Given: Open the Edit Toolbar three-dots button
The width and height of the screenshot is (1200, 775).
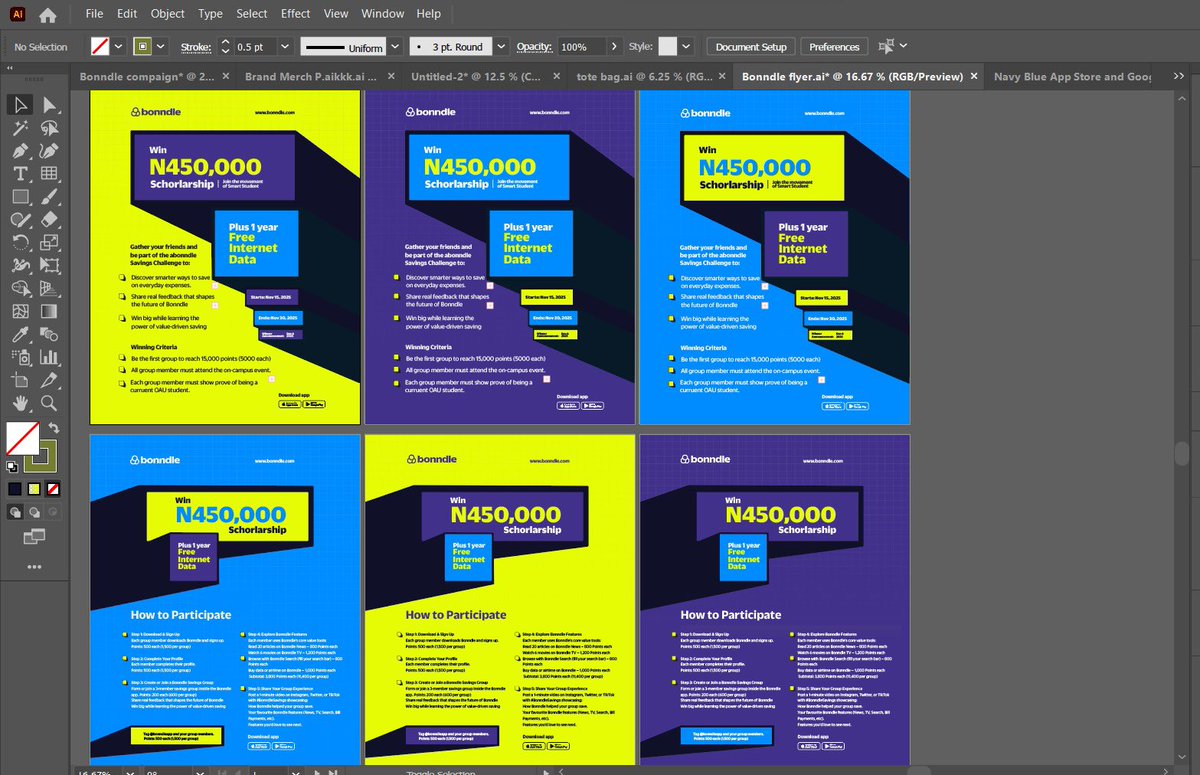Looking at the screenshot, I should click(34, 567).
